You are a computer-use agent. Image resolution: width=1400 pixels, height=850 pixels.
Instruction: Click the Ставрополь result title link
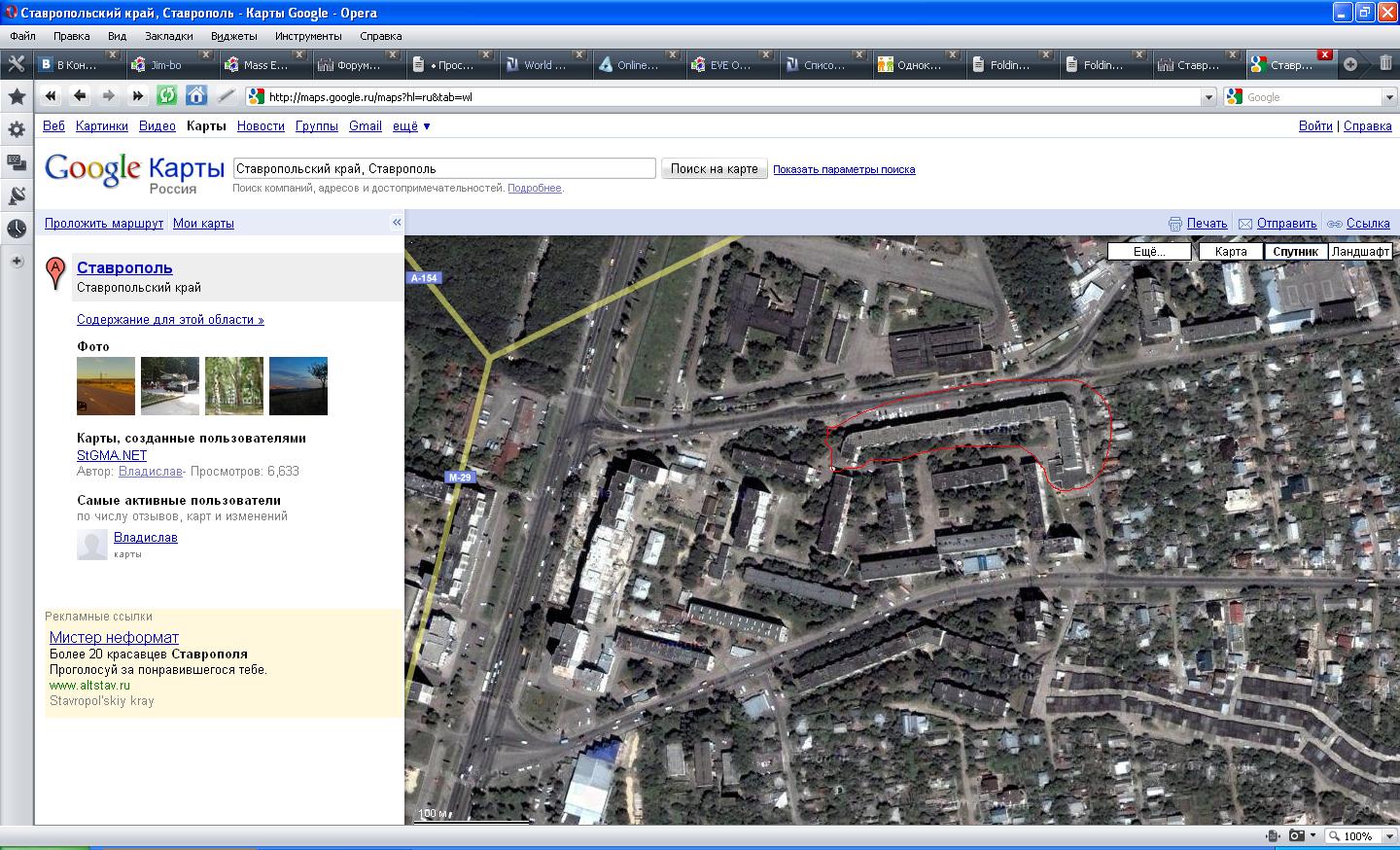coord(124,267)
